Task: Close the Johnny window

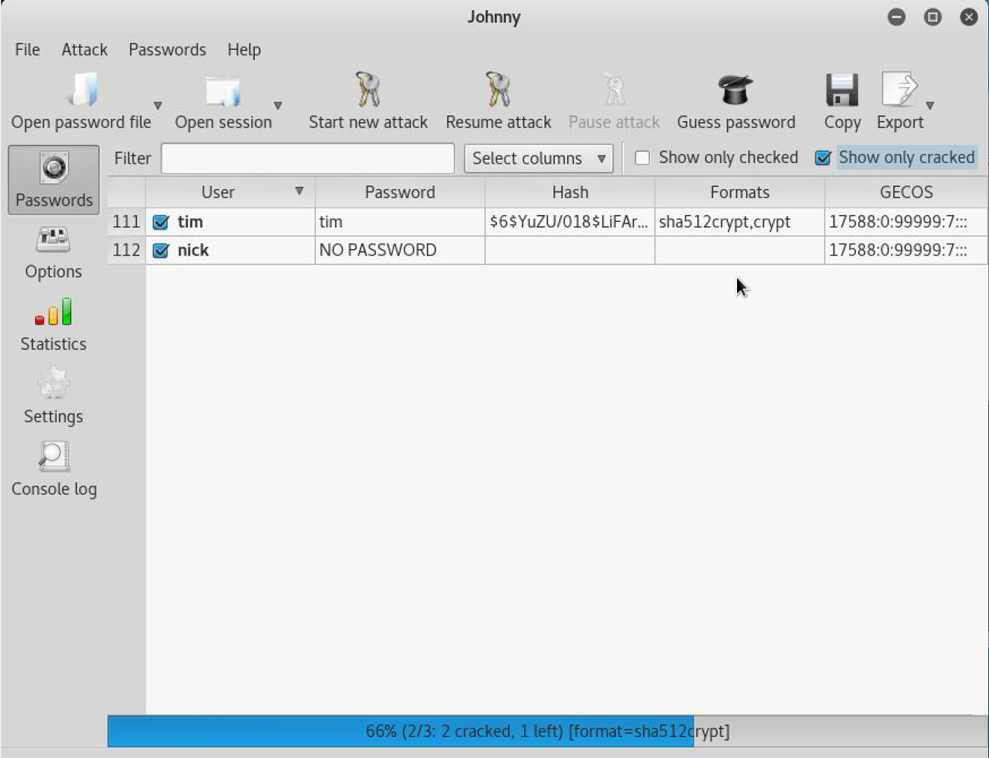Action: click(x=969, y=17)
